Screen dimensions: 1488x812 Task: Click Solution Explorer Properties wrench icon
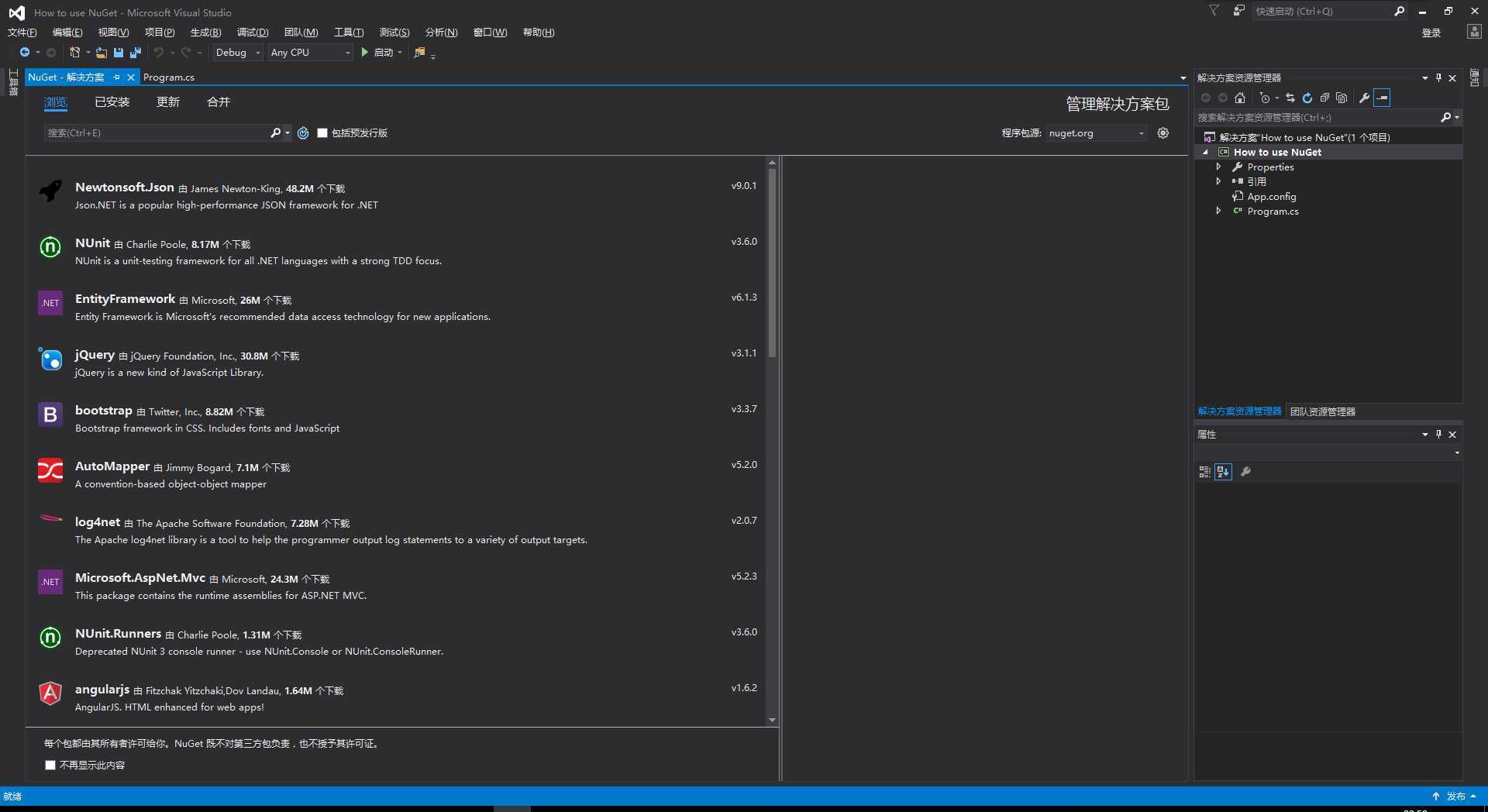[1364, 98]
